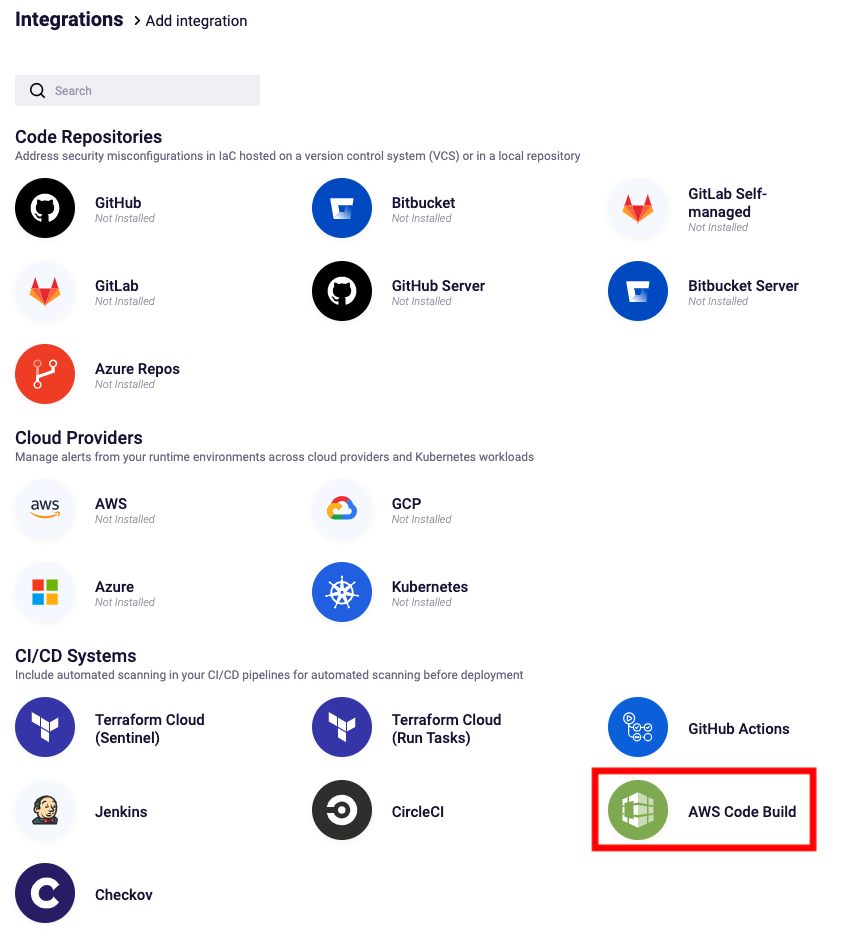Screen dimensions: 844x938
Task: Click into the Search input field
Action: coord(138,90)
